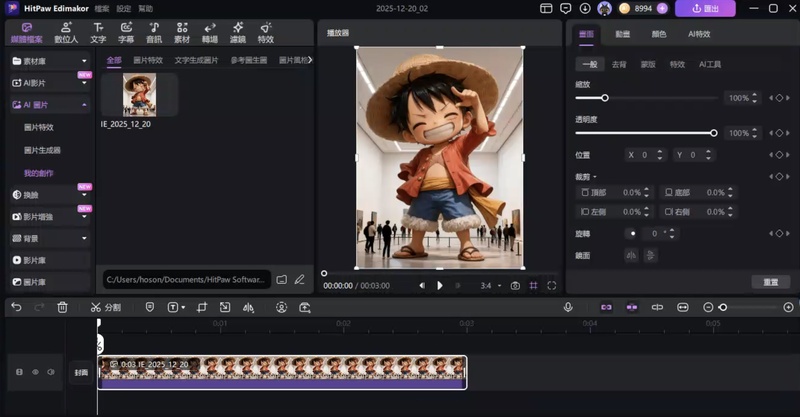Click the 透明度 opacity slider handle
800x417 pixels.
pos(713,132)
